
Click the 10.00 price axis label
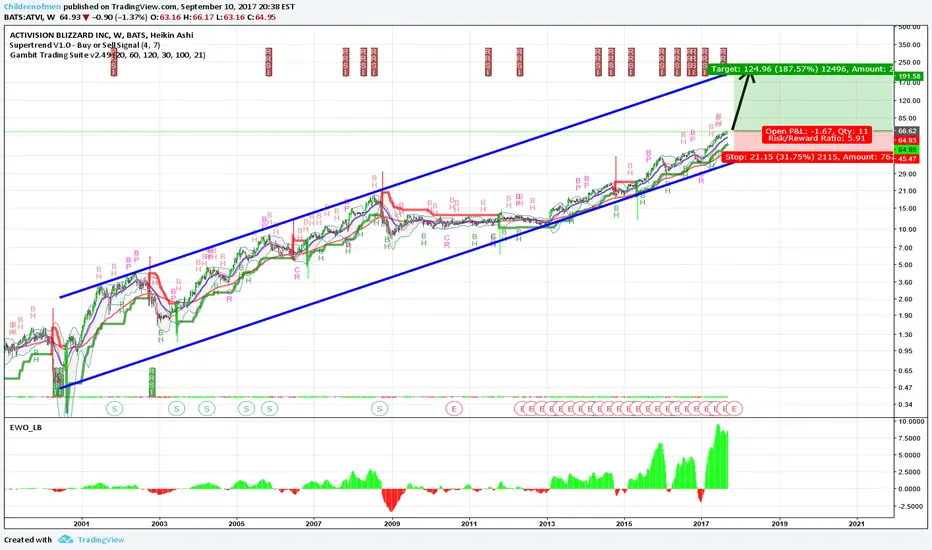pyautogui.click(x=908, y=230)
